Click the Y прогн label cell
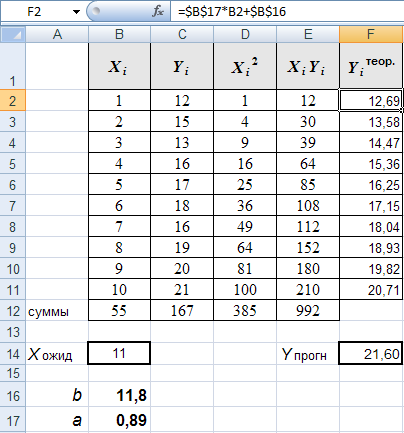 coord(308,353)
